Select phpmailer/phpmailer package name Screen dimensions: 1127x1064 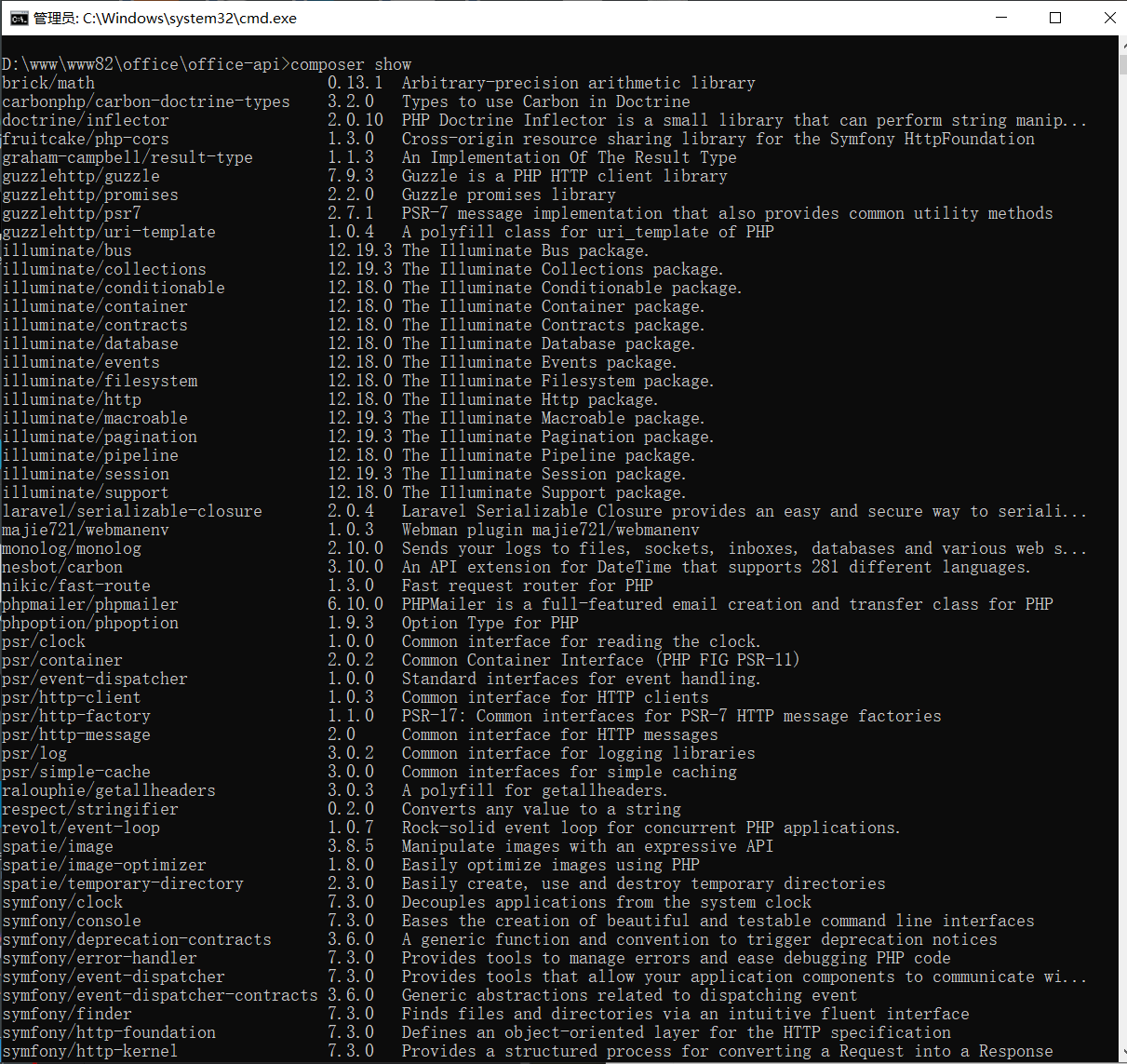(90, 604)
